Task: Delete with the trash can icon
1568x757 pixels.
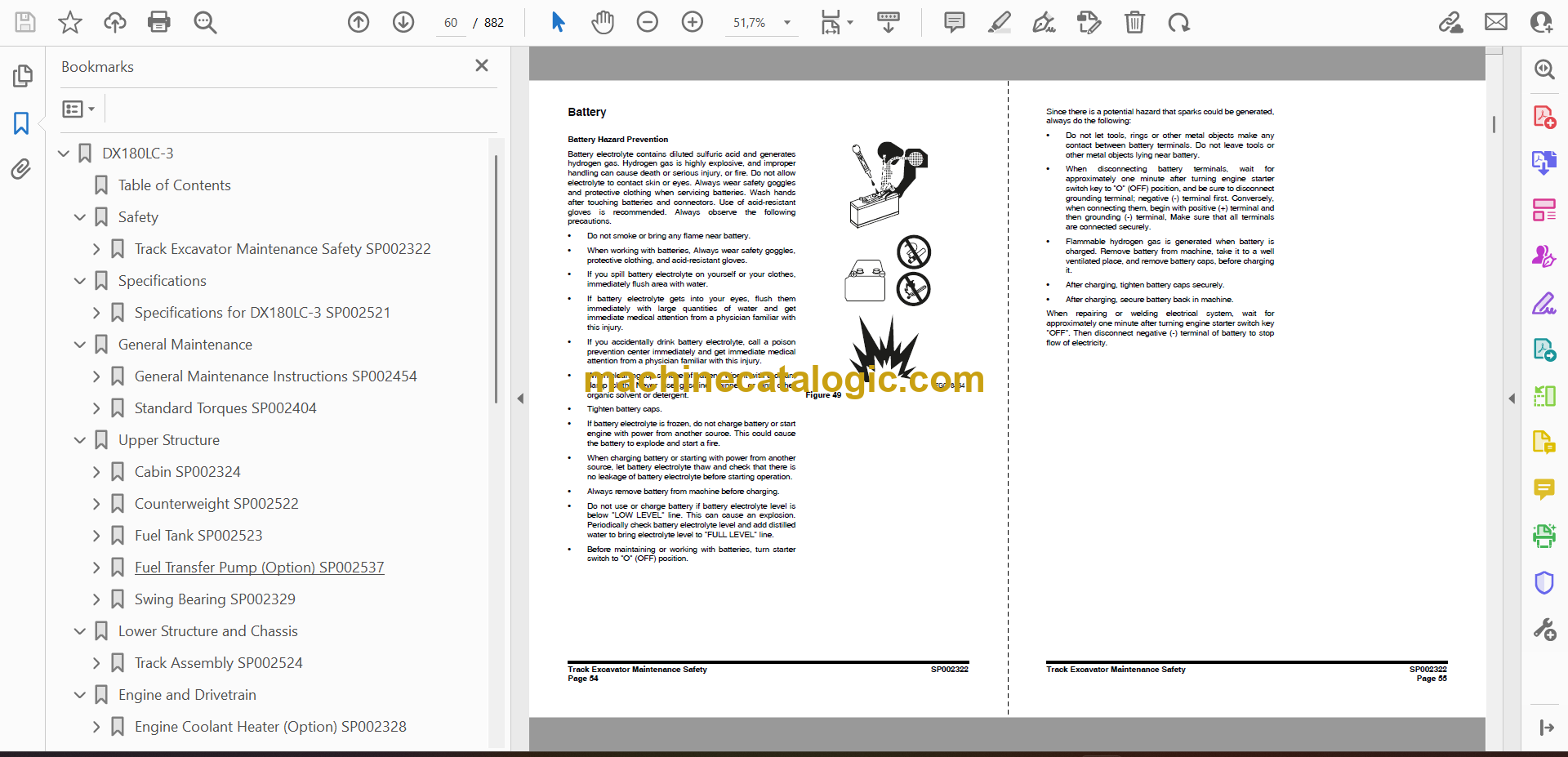Action: (x=1134, y=22)
